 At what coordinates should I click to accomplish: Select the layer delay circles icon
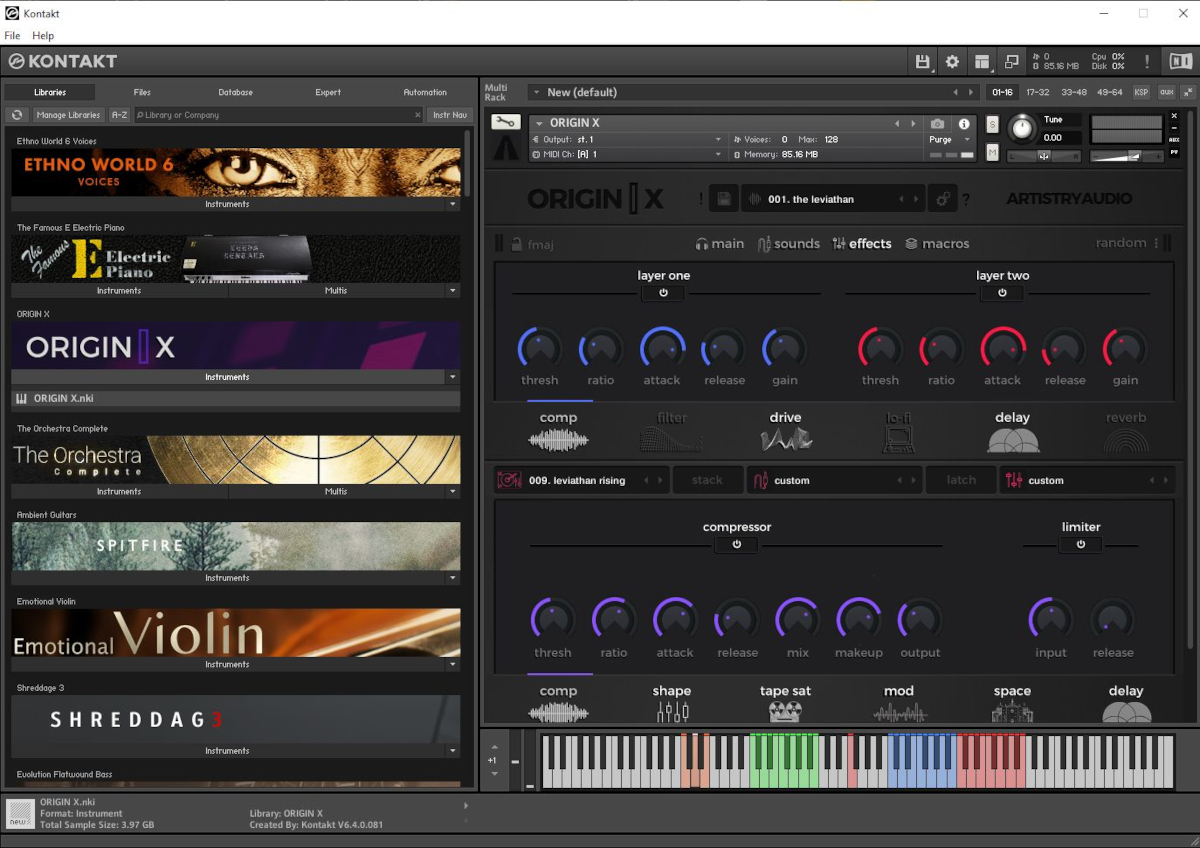(1012, 439)
